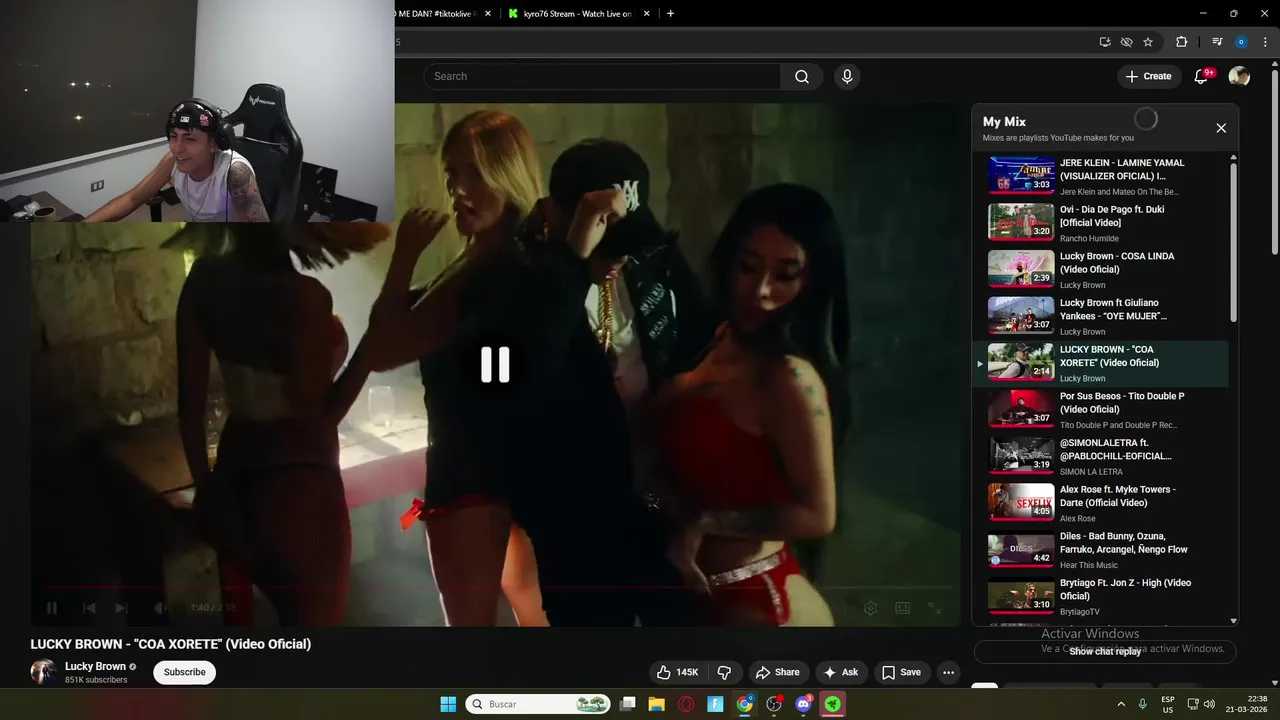Toggle theater mode in the player
The image size is (1280, 720).
(902, 607)
